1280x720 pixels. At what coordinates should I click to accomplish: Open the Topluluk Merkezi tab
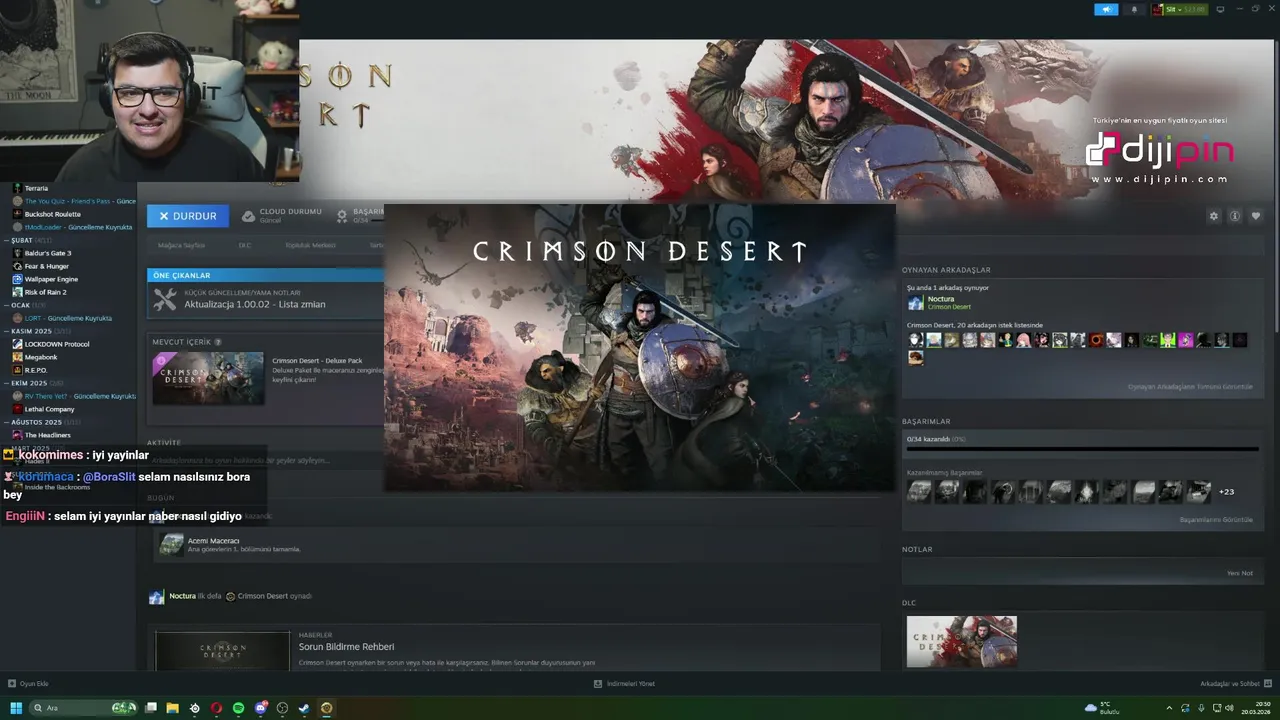[310, 245]
